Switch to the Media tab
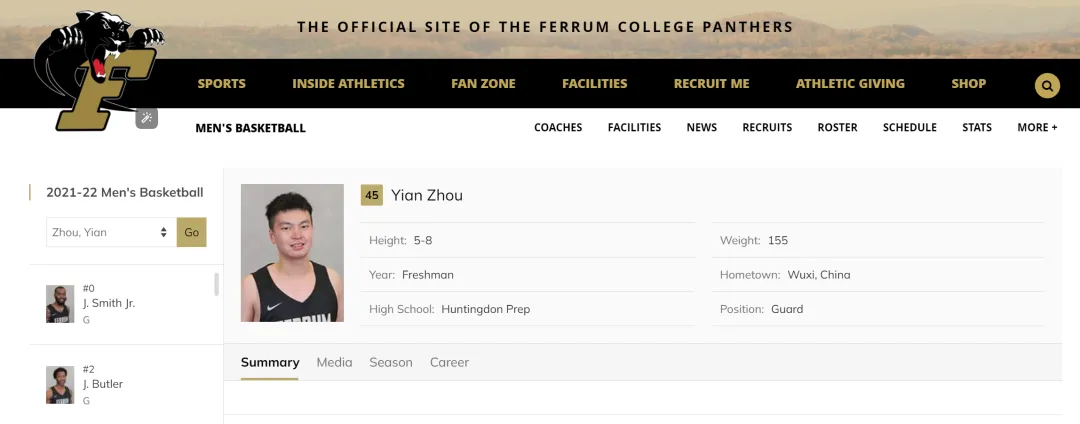 click(334, 362)
